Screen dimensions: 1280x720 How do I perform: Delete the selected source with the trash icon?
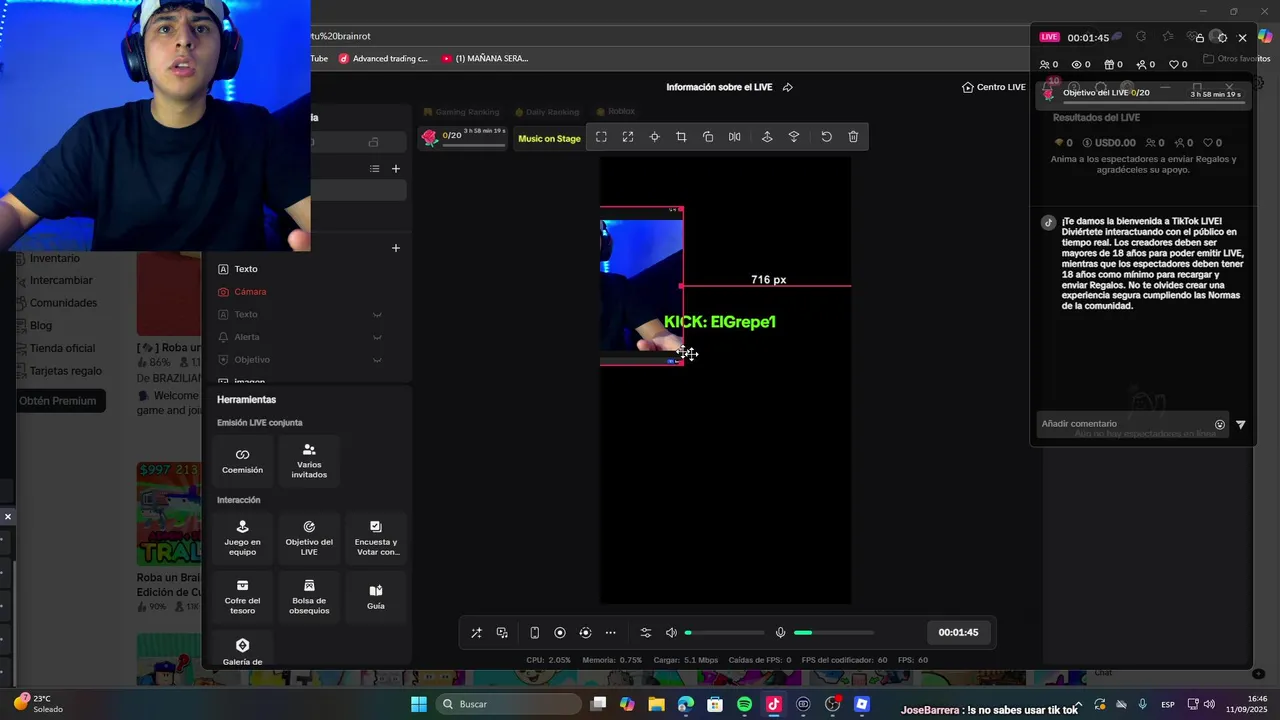[853, 137]
